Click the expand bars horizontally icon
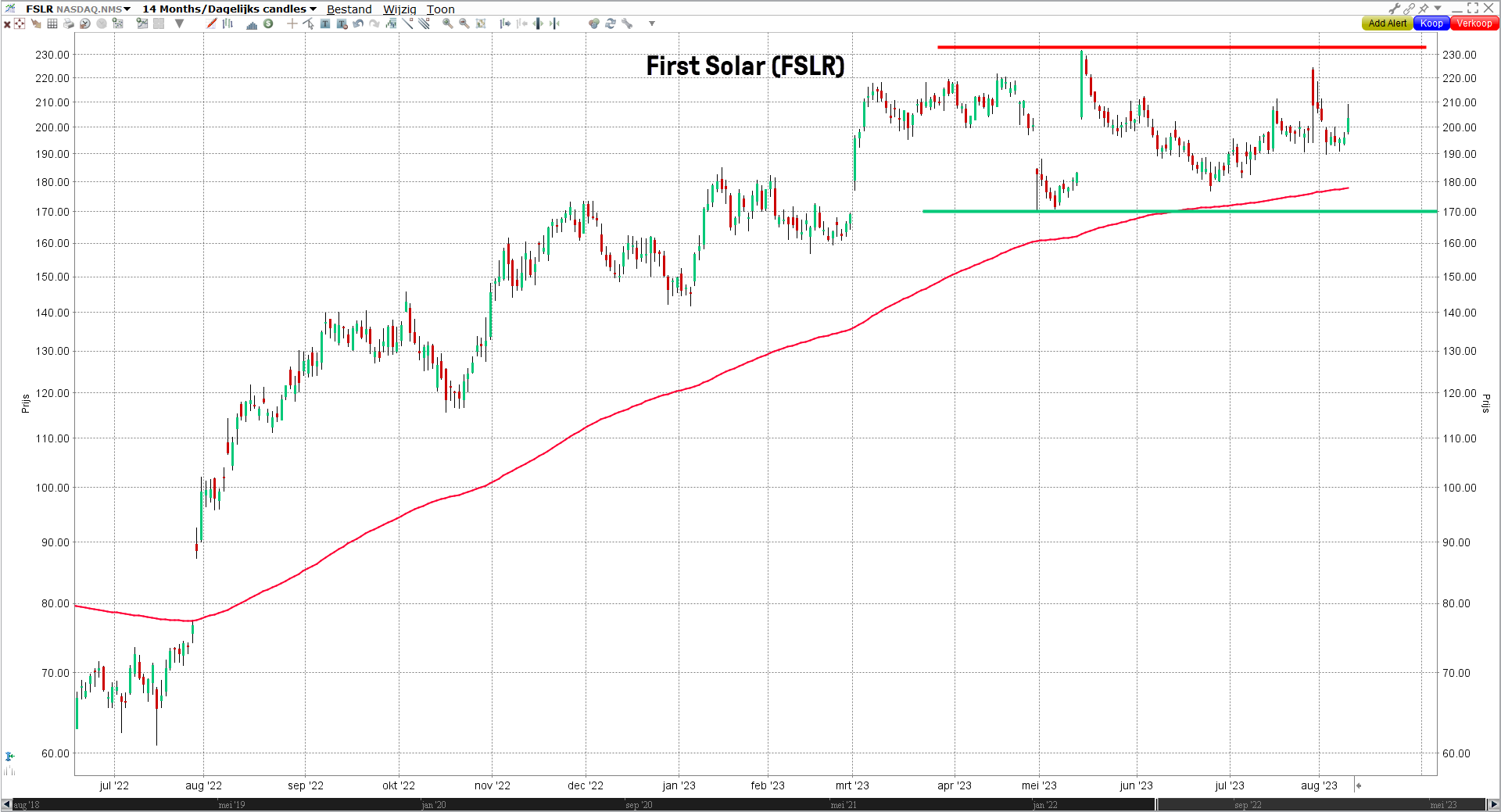 (538, 23)
